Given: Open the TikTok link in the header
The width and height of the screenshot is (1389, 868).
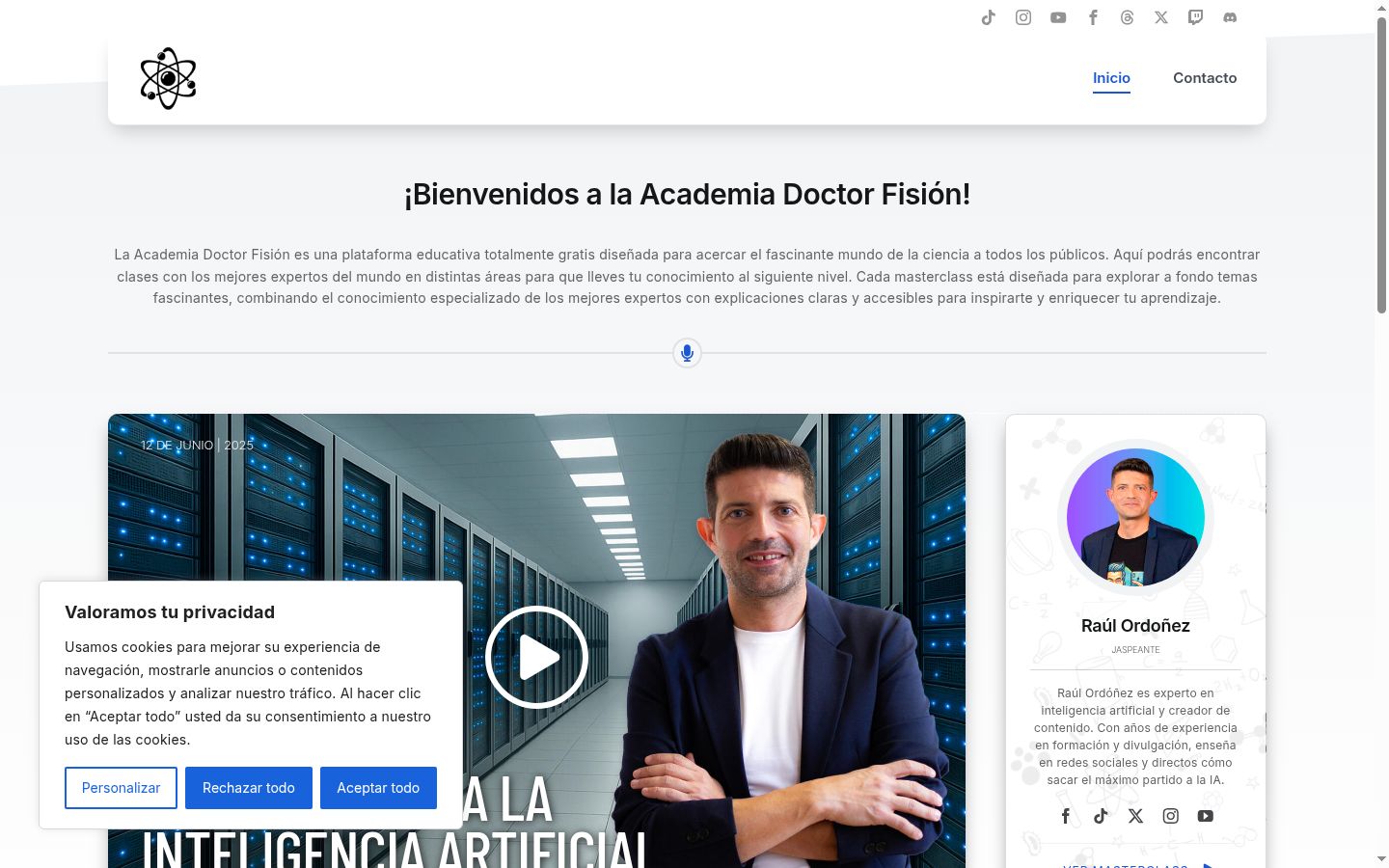Looking at the screenshot, I should 989,17.
